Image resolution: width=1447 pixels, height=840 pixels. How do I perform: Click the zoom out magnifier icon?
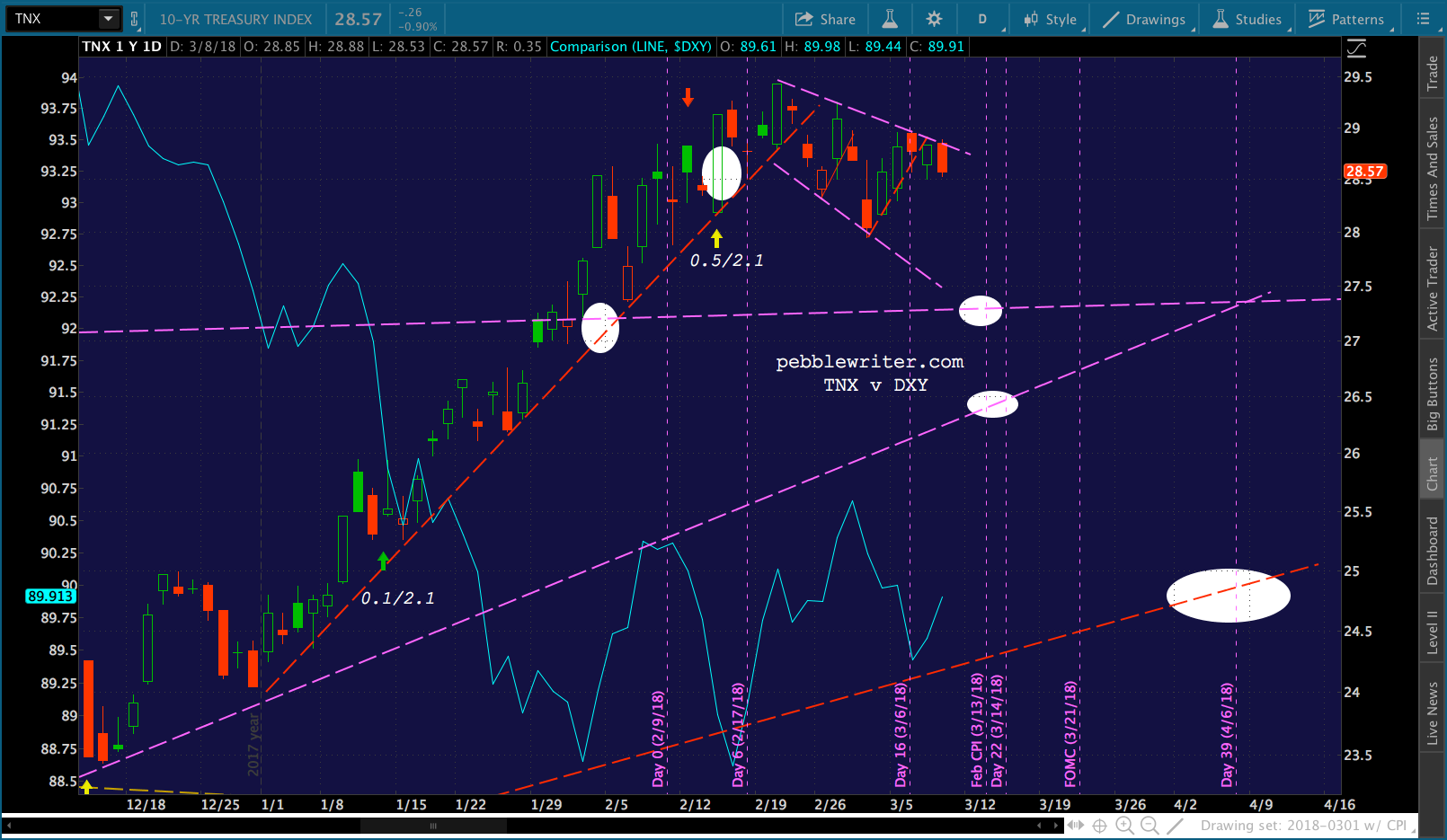(x=1150, y=825)
